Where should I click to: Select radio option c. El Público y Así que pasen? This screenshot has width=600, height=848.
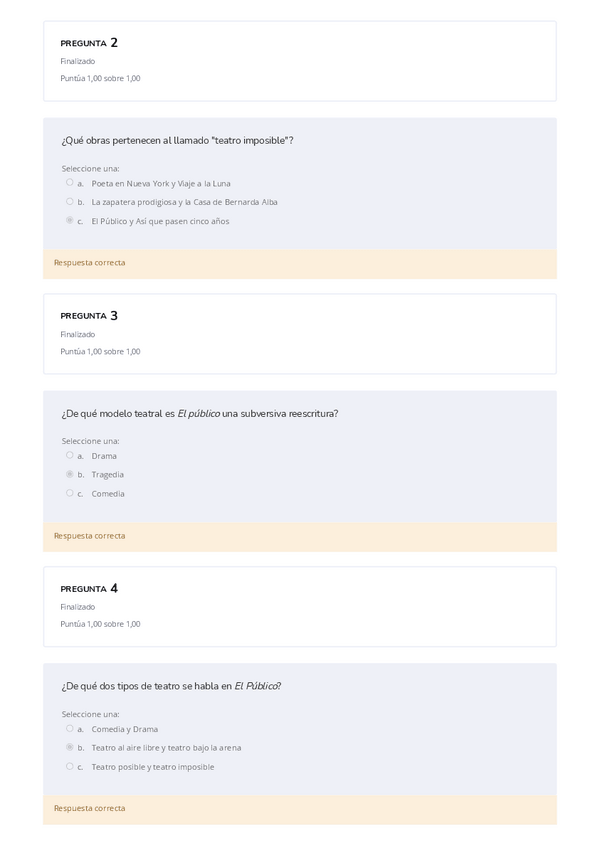coord(70,220)
